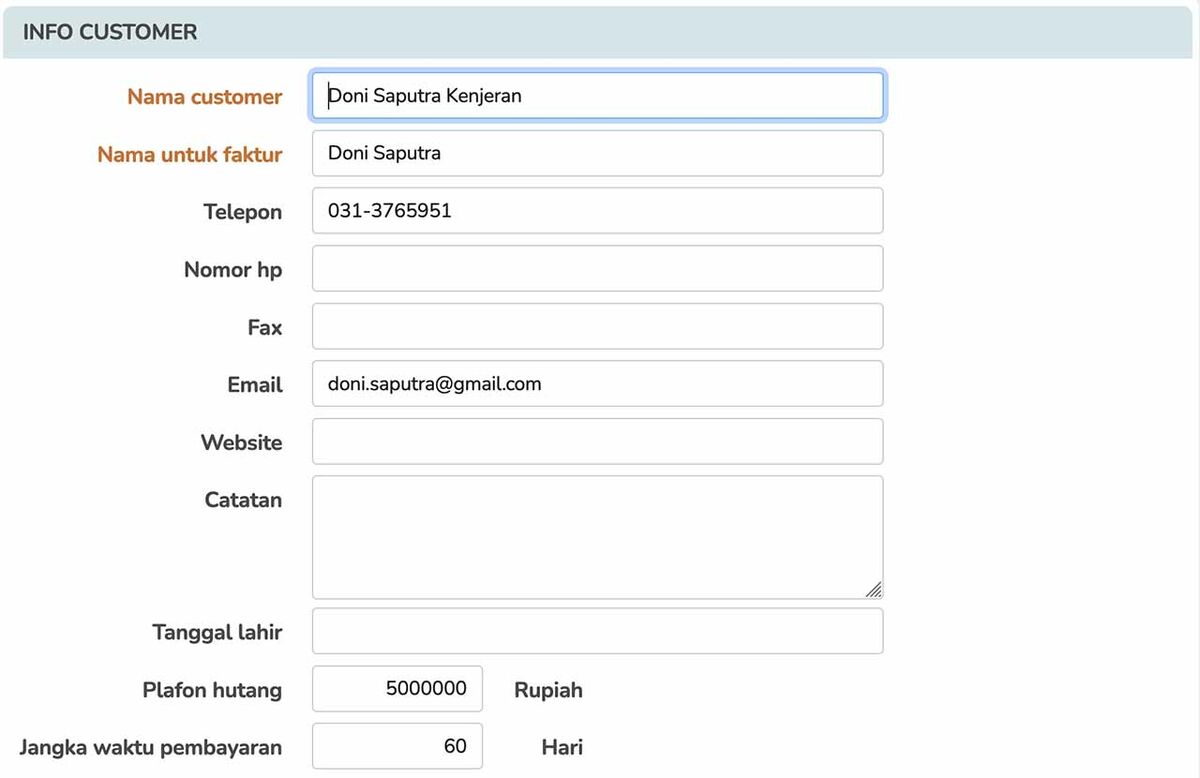
Task: Click the Plafon hutang field showing 5000000
Action: tap(397, 689)
